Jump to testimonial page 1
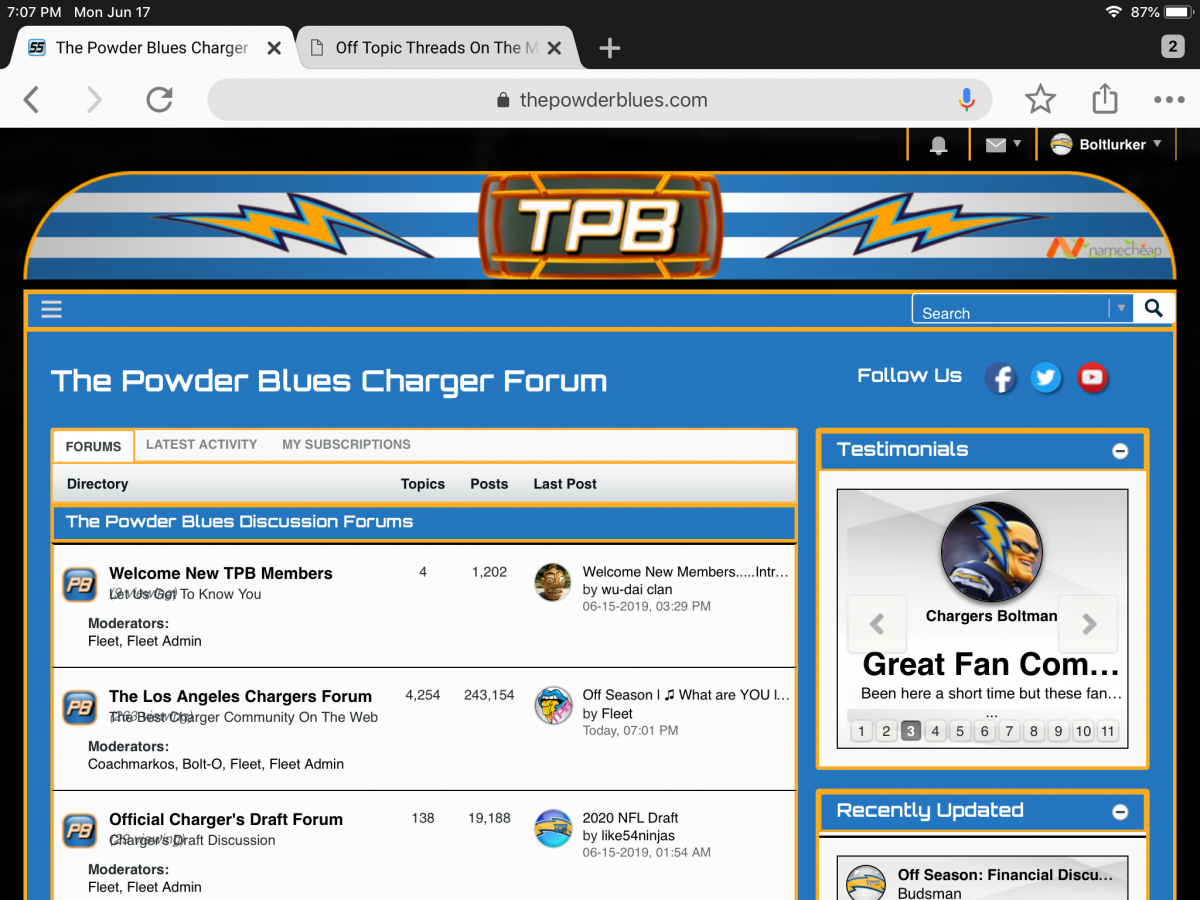The width and height of the screenshot is (1200, 900). (861, 731)
